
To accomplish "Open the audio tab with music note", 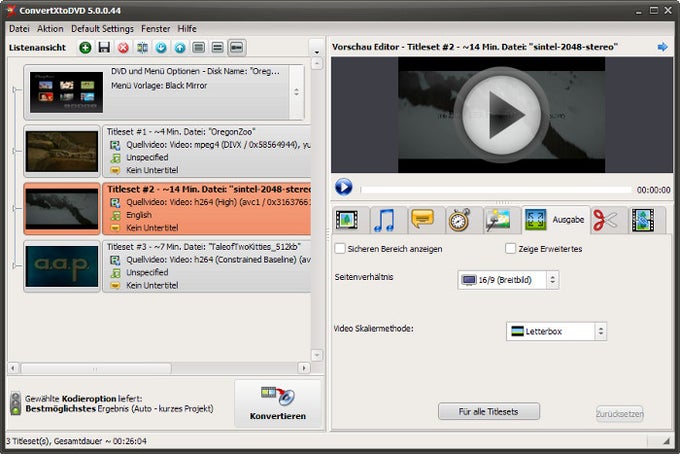I will (x=384, y=220).
